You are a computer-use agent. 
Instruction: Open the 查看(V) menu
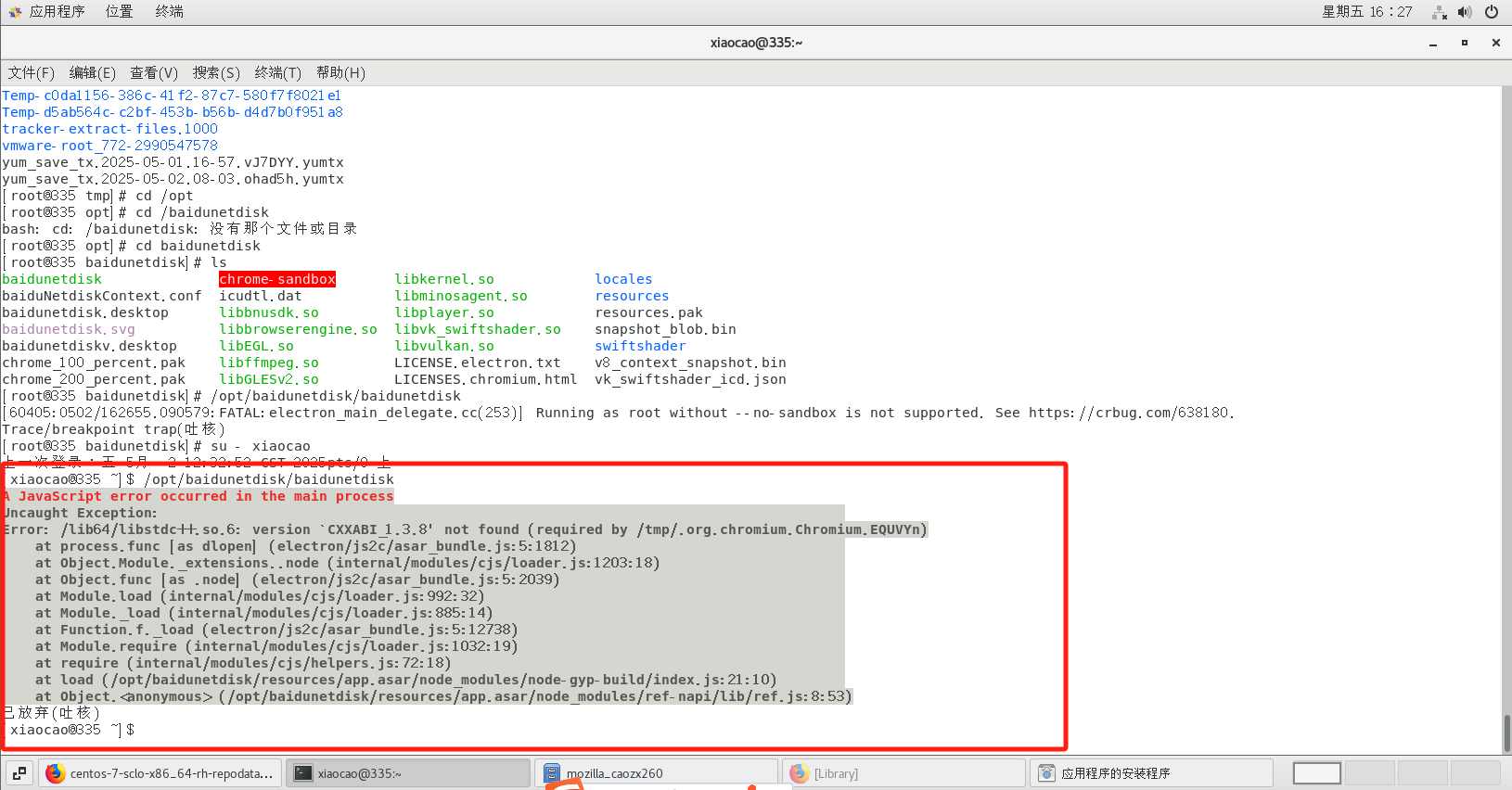pyautogui.click(x=154, y=73)
